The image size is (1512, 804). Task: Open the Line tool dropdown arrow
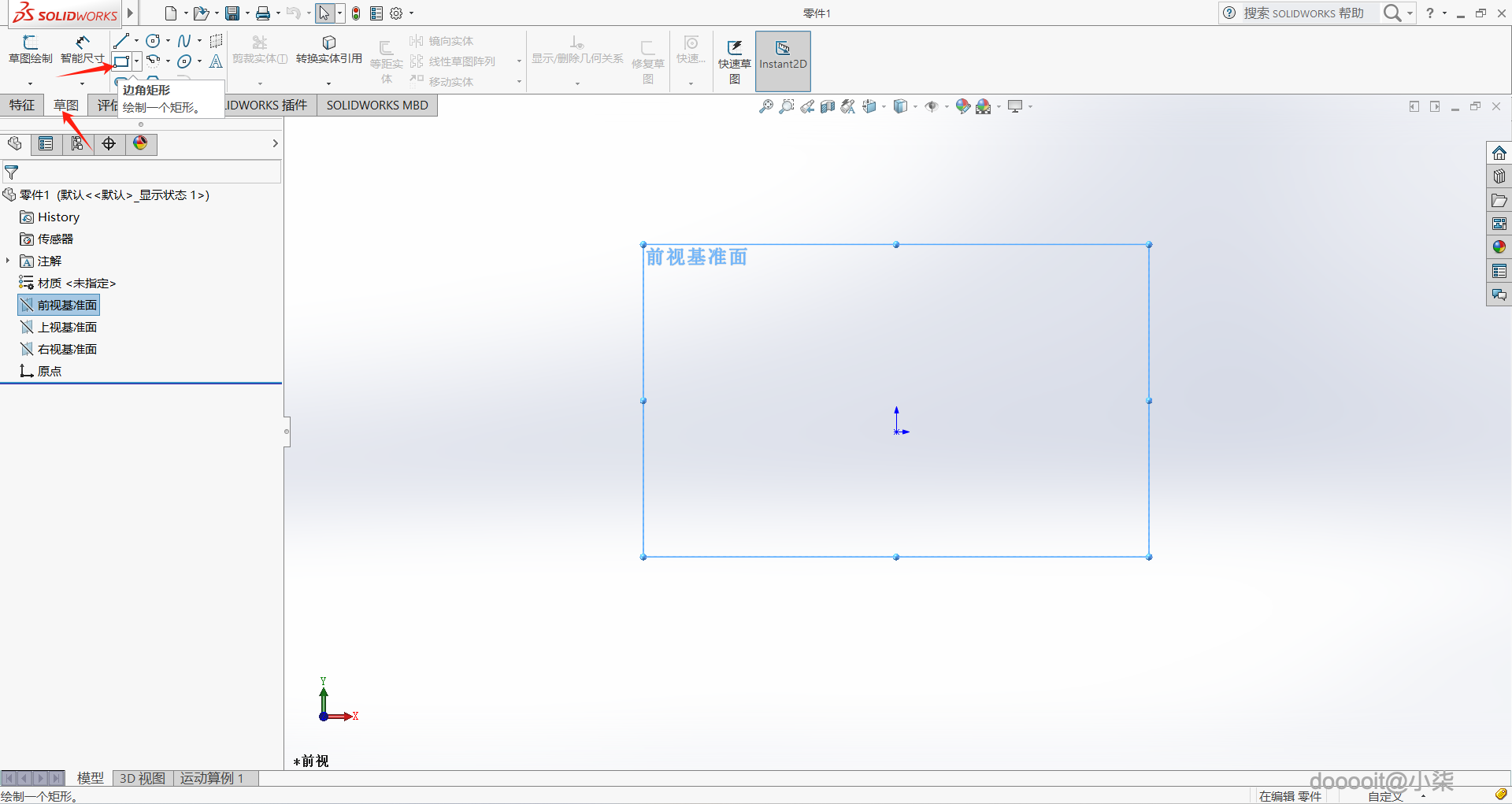(136, 41)
